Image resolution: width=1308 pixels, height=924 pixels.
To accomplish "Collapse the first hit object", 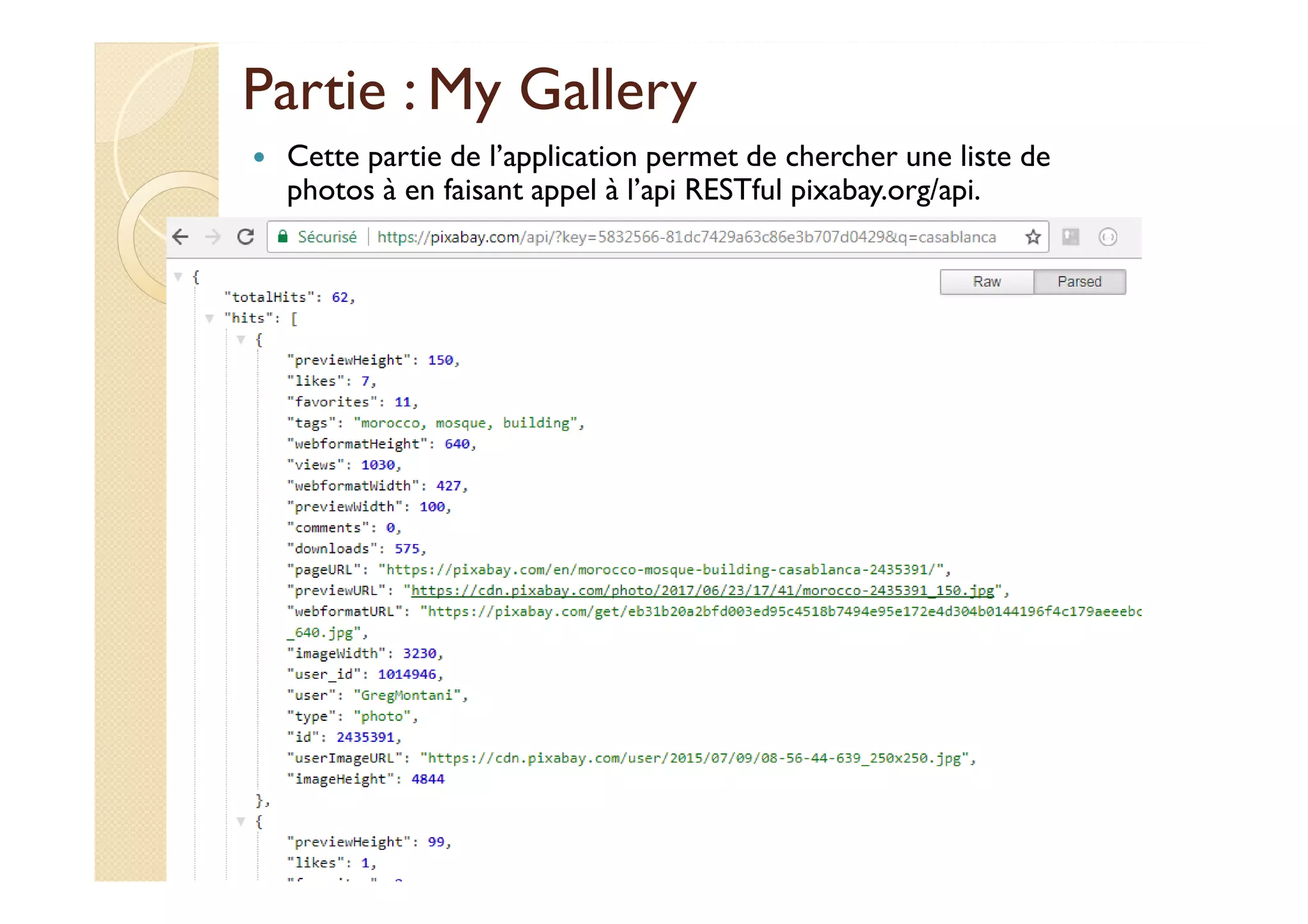I will point(241,340).
